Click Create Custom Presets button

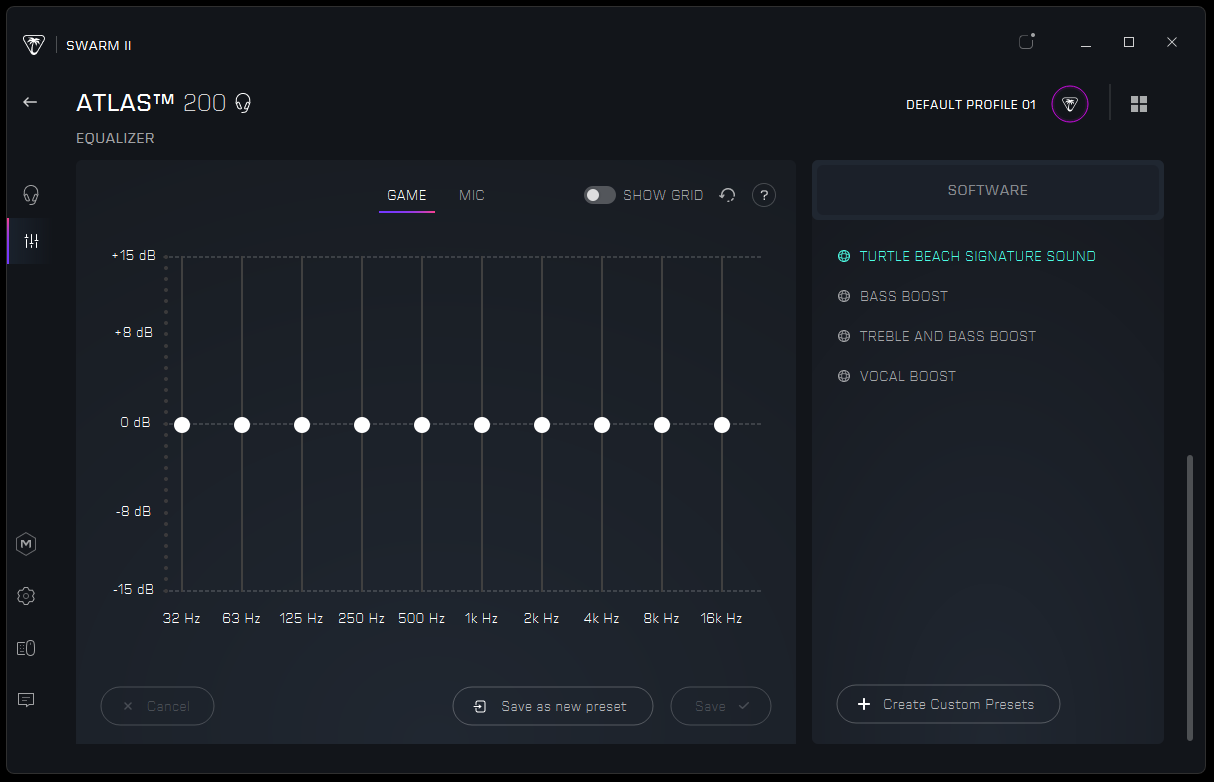[948, 704]
